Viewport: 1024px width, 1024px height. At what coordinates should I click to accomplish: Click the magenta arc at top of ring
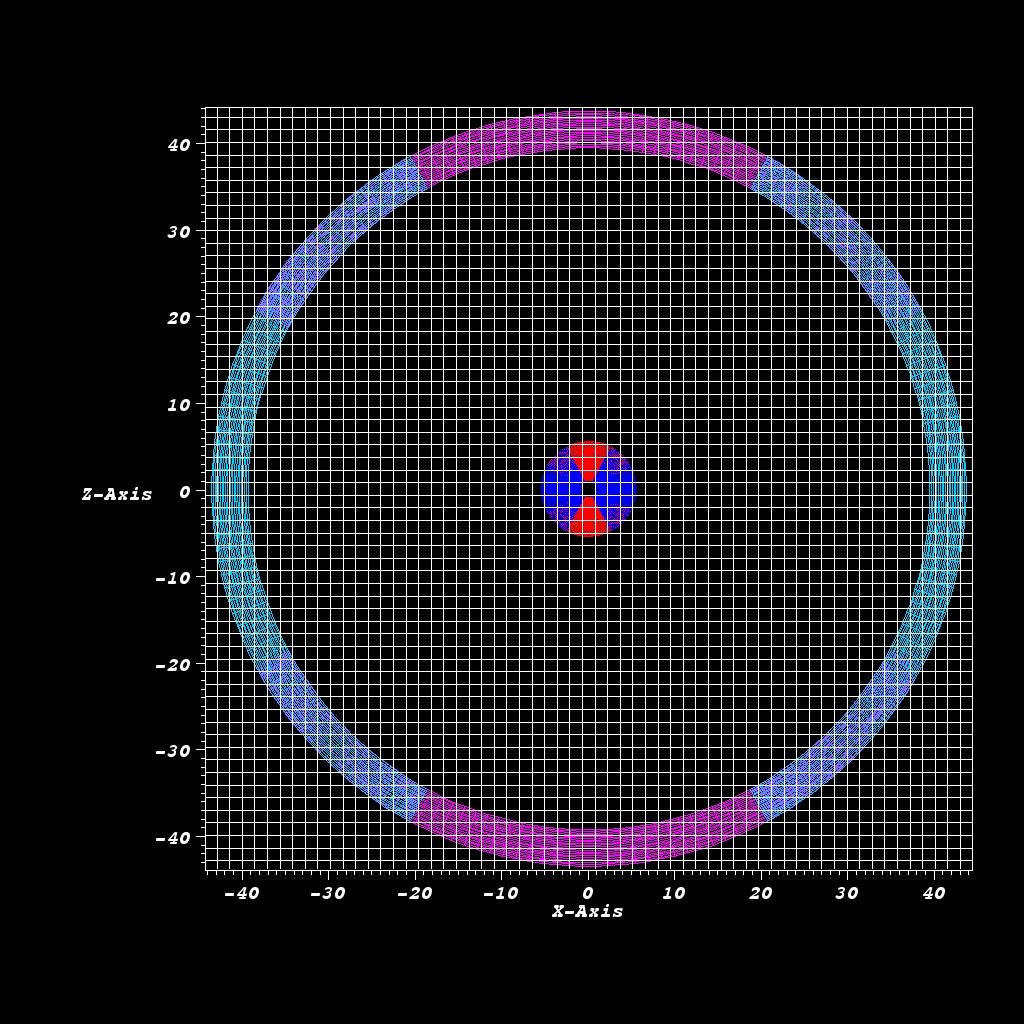pyautogui.click(x=588, y=130)
